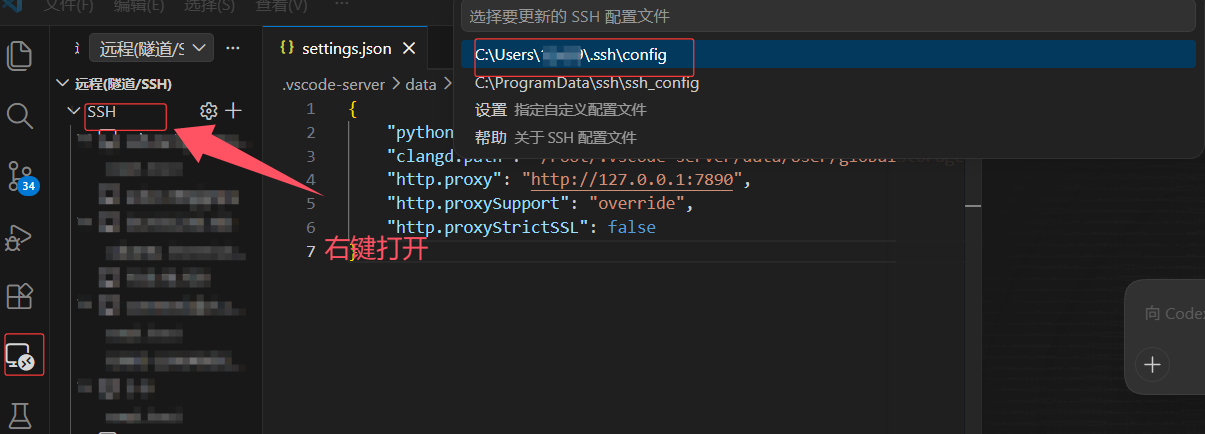Image resolution: width=1205 pixels, height=434 pixels.
Task: Open Source Control view with 34 badge
Action: 21,177
